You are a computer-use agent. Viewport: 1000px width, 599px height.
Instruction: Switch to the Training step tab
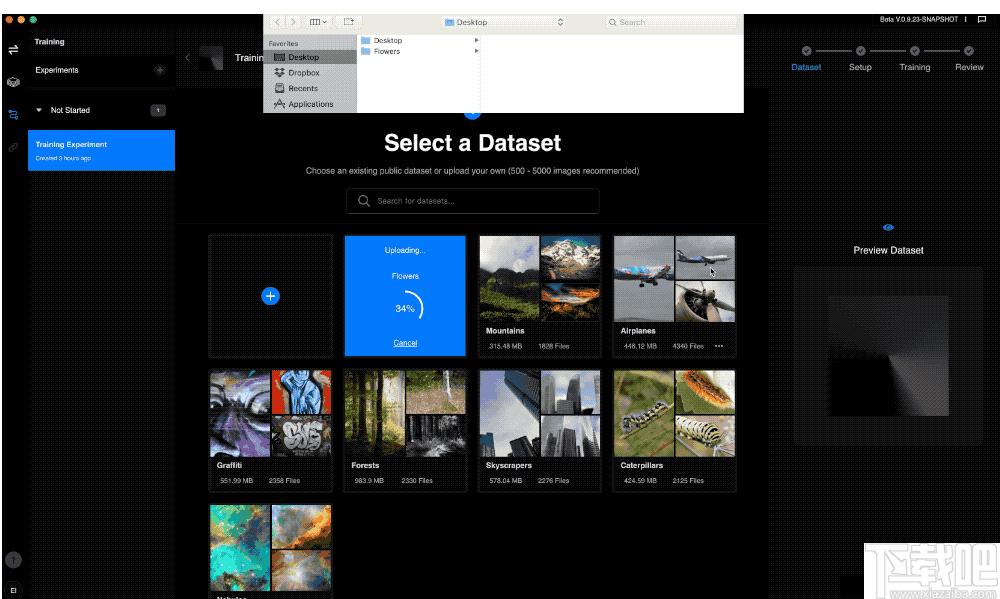pos(915,67)
